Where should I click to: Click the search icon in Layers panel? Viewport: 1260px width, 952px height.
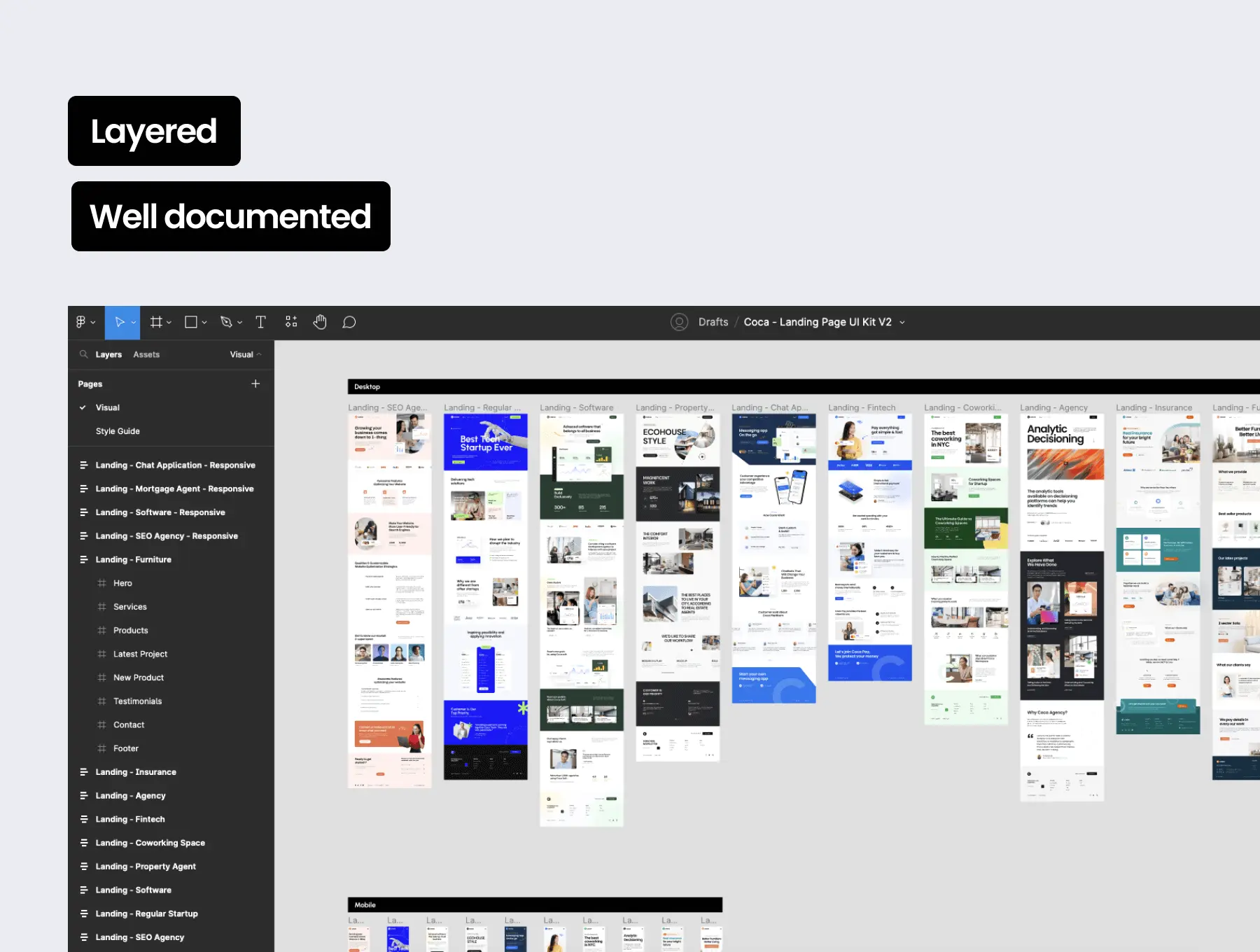tap(84, 354)
